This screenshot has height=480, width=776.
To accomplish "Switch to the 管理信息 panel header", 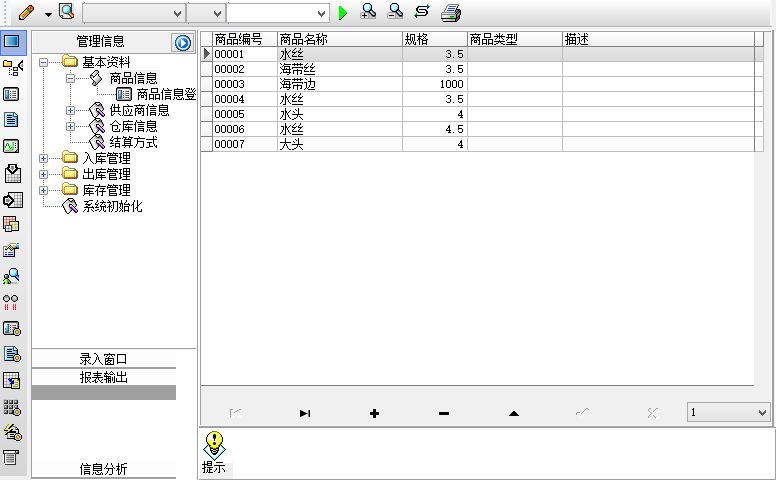I will point(100,41).
